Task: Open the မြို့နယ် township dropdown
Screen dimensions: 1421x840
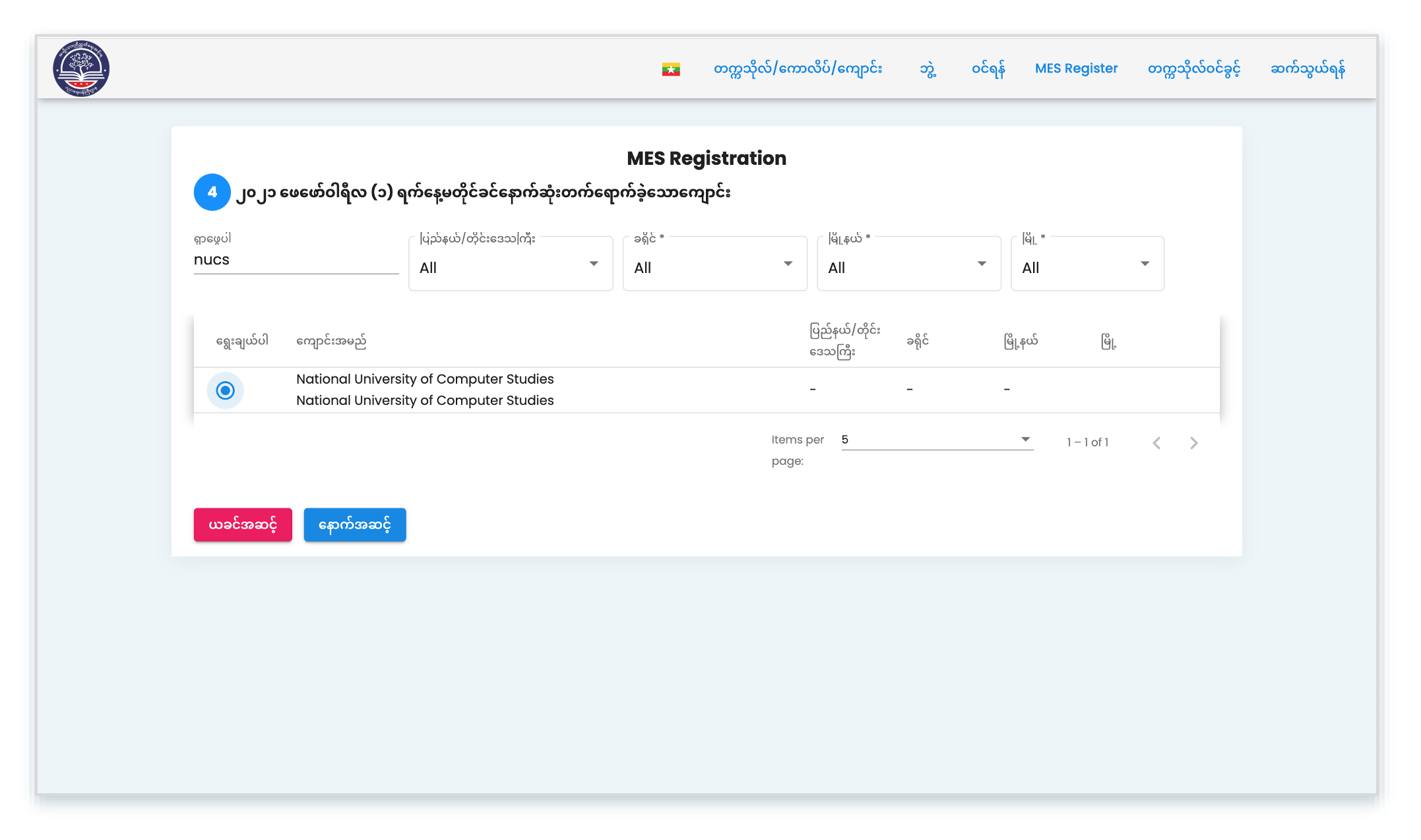Action: (x=909, y=264)
